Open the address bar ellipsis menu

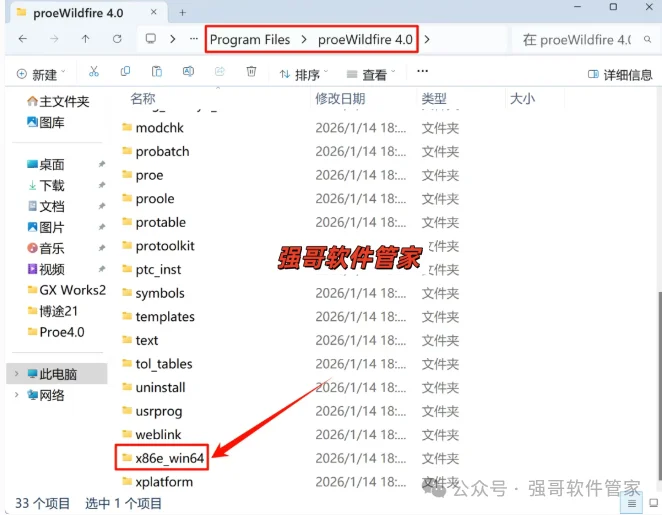194,38
